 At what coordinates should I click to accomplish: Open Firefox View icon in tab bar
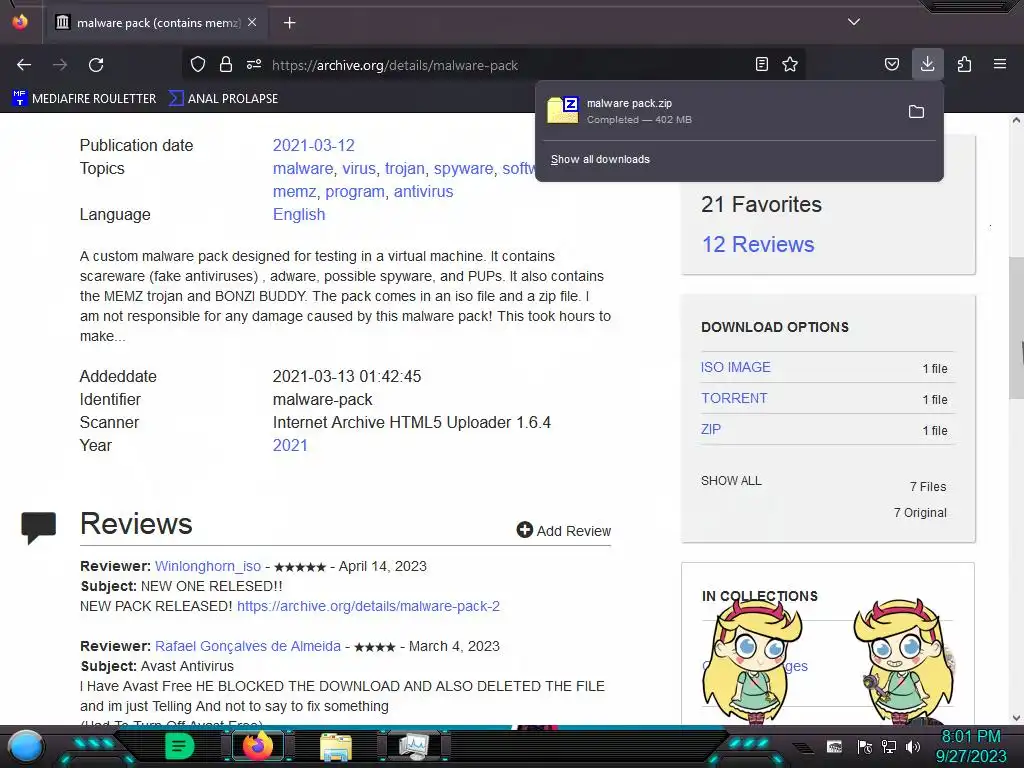[20, 22]
